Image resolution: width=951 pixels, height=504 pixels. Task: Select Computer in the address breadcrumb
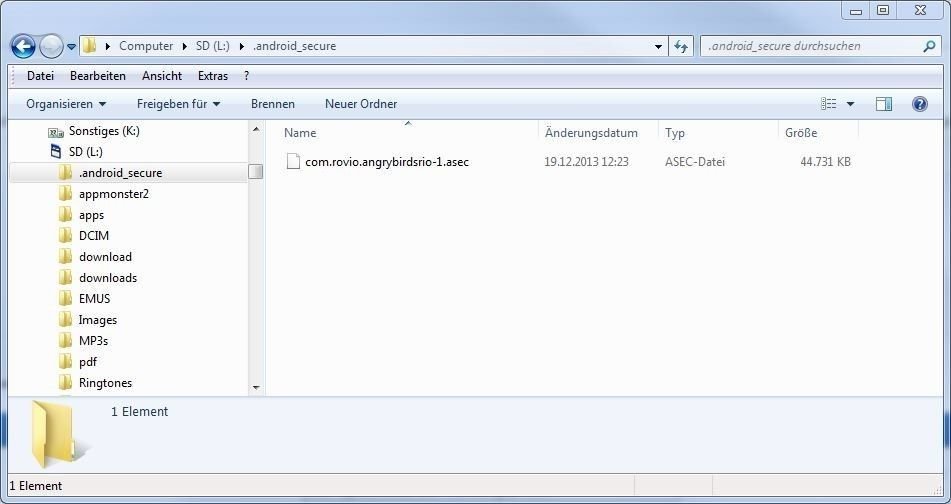pos(146,46)
